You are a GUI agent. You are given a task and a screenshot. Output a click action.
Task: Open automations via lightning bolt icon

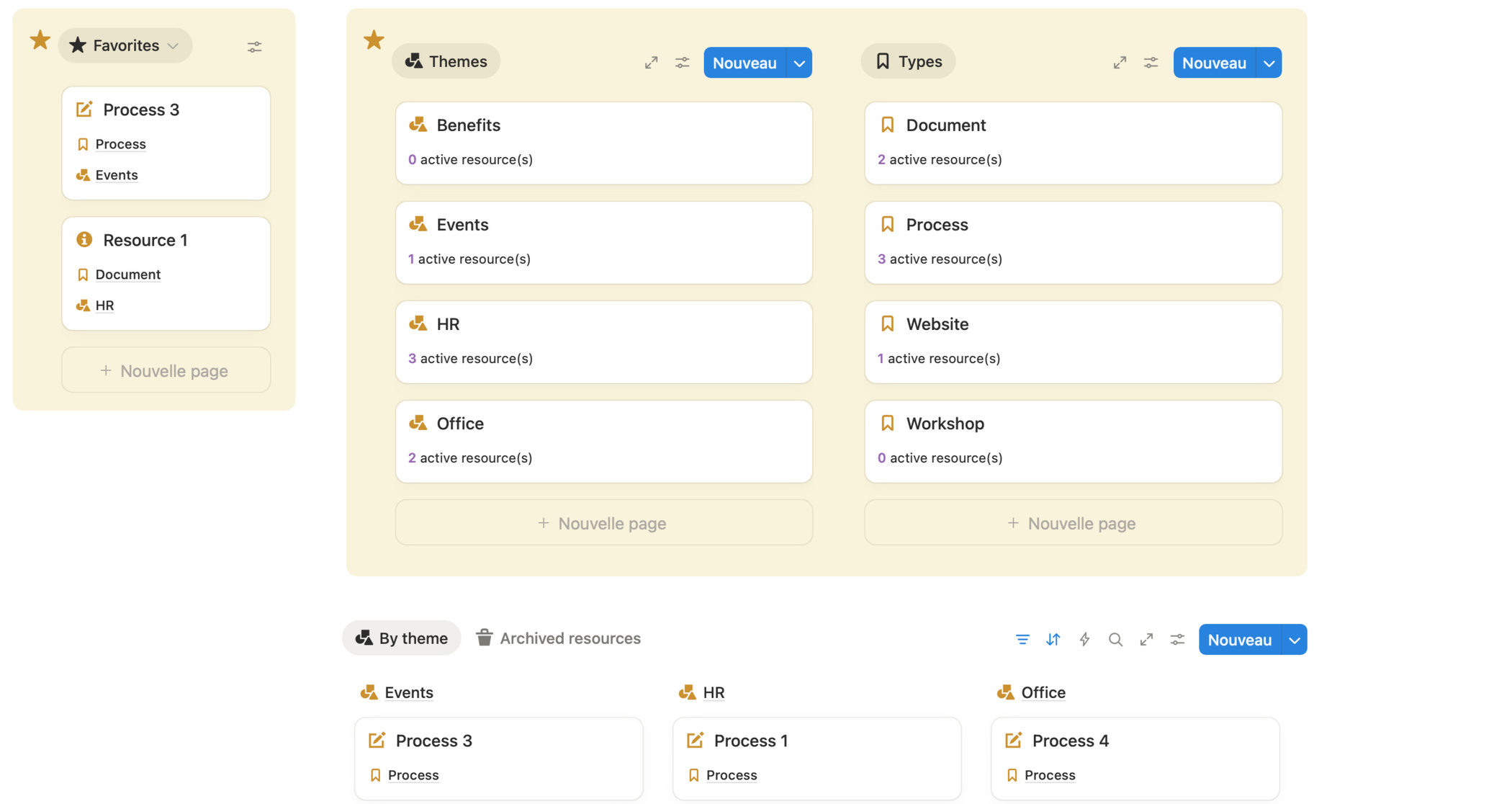(1084, 639)
